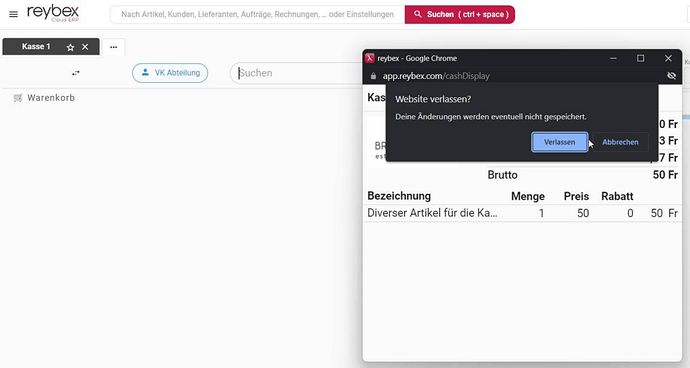Close the Kasse 1 tab

click(x=85, y=47)
